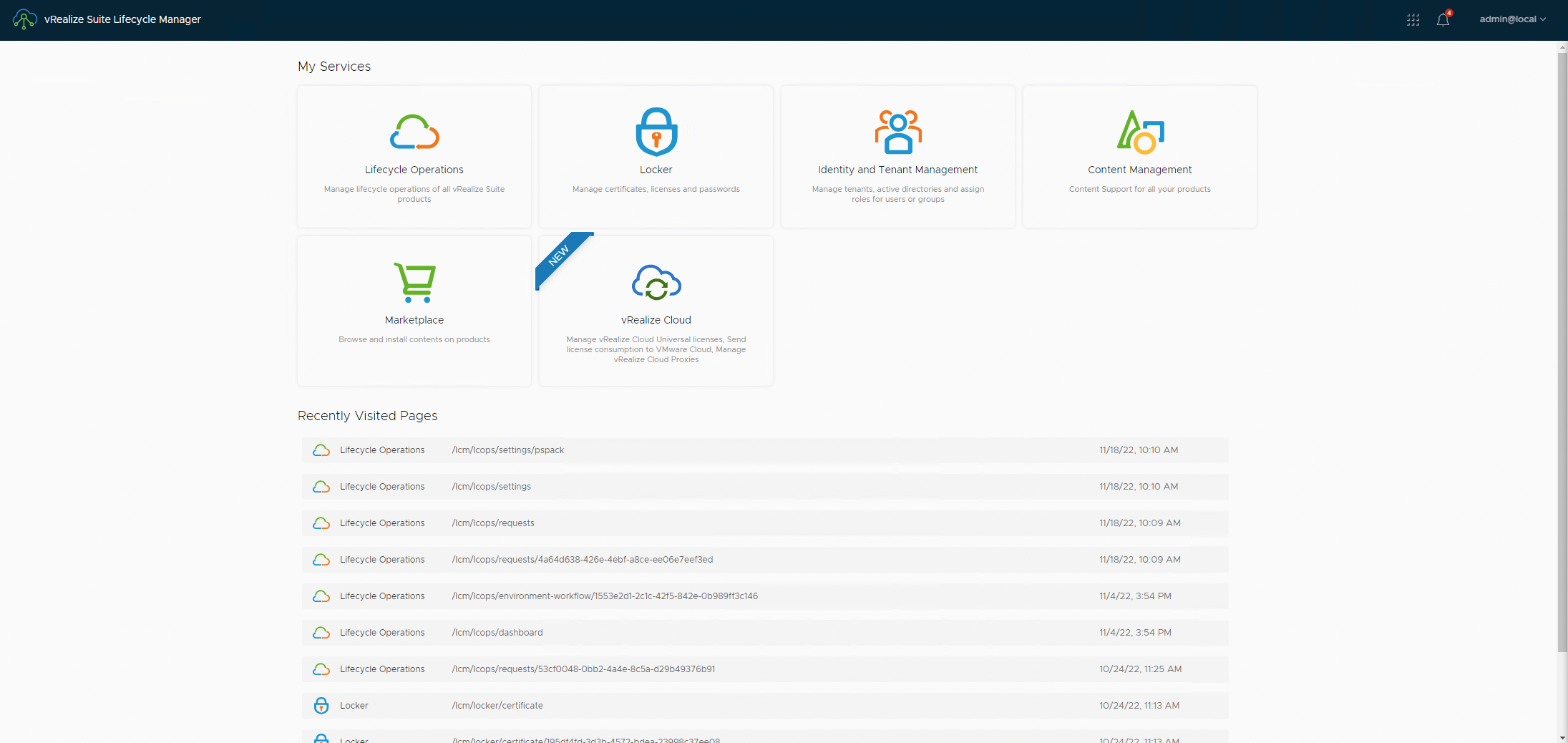Open the Marketplace shopping cart icon
The width and height of the screenshot is (1568, 743).
[414, 282]
